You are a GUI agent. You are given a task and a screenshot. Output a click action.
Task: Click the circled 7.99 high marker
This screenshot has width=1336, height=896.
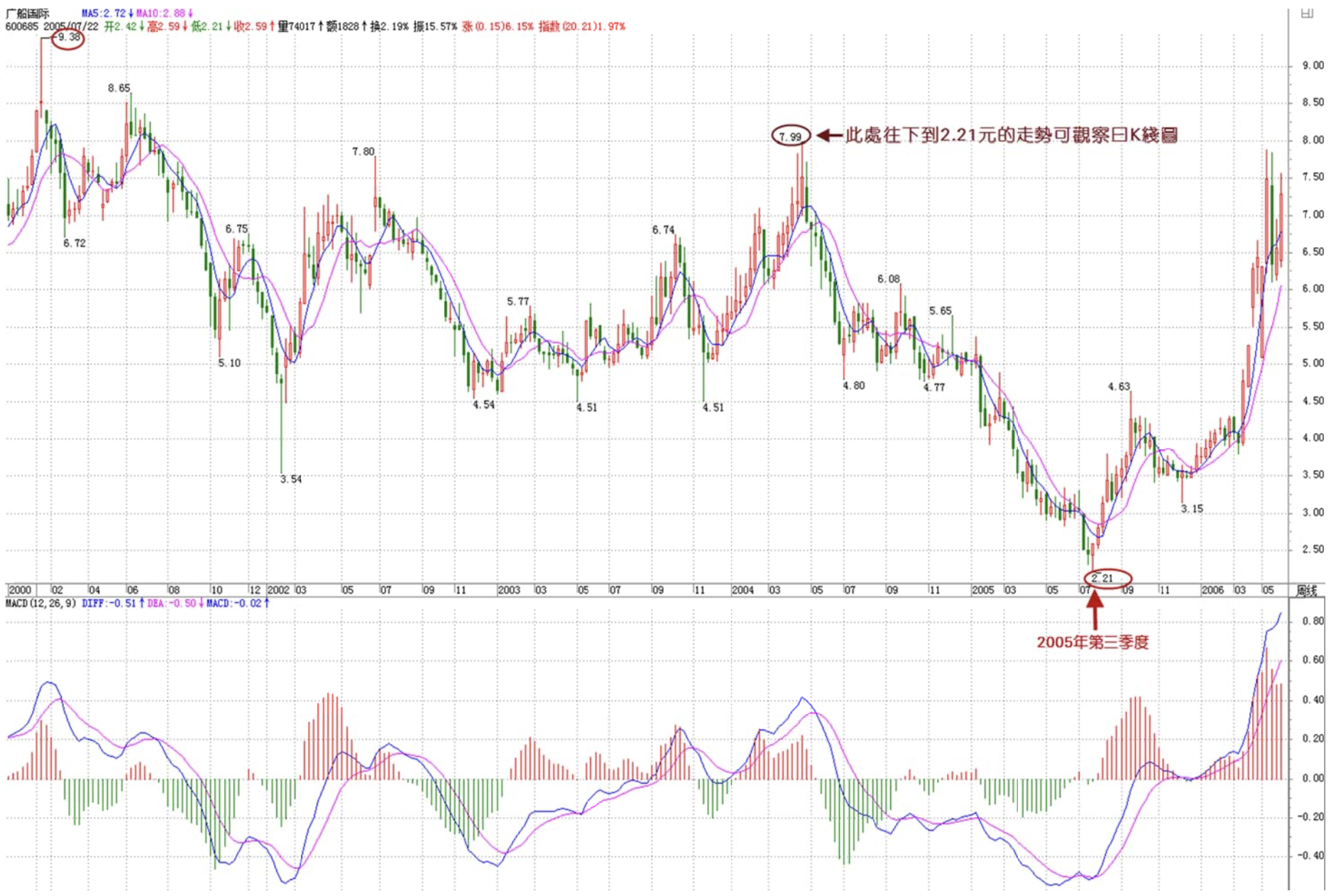pos(790,136)
